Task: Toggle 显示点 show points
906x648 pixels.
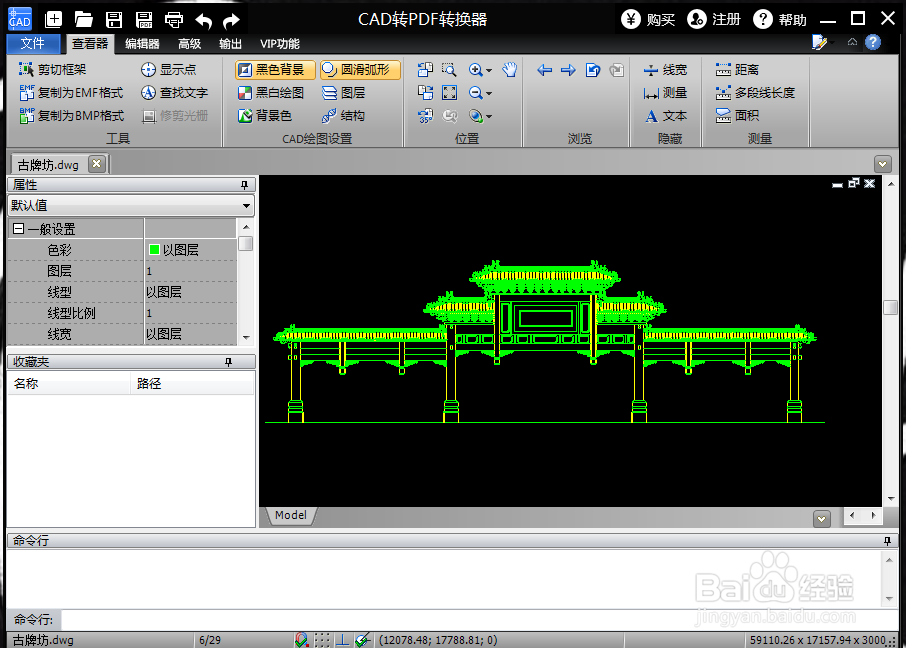Action: point(169,69)
